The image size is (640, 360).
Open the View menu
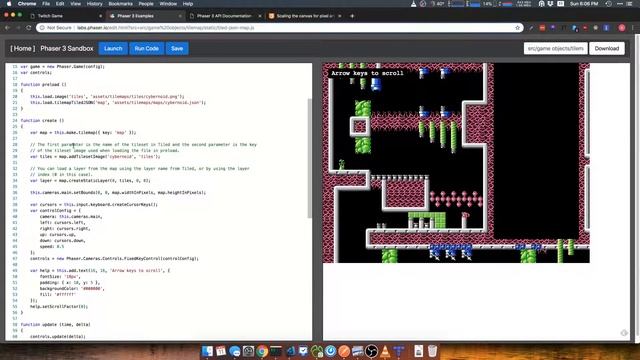pos(76,4)
